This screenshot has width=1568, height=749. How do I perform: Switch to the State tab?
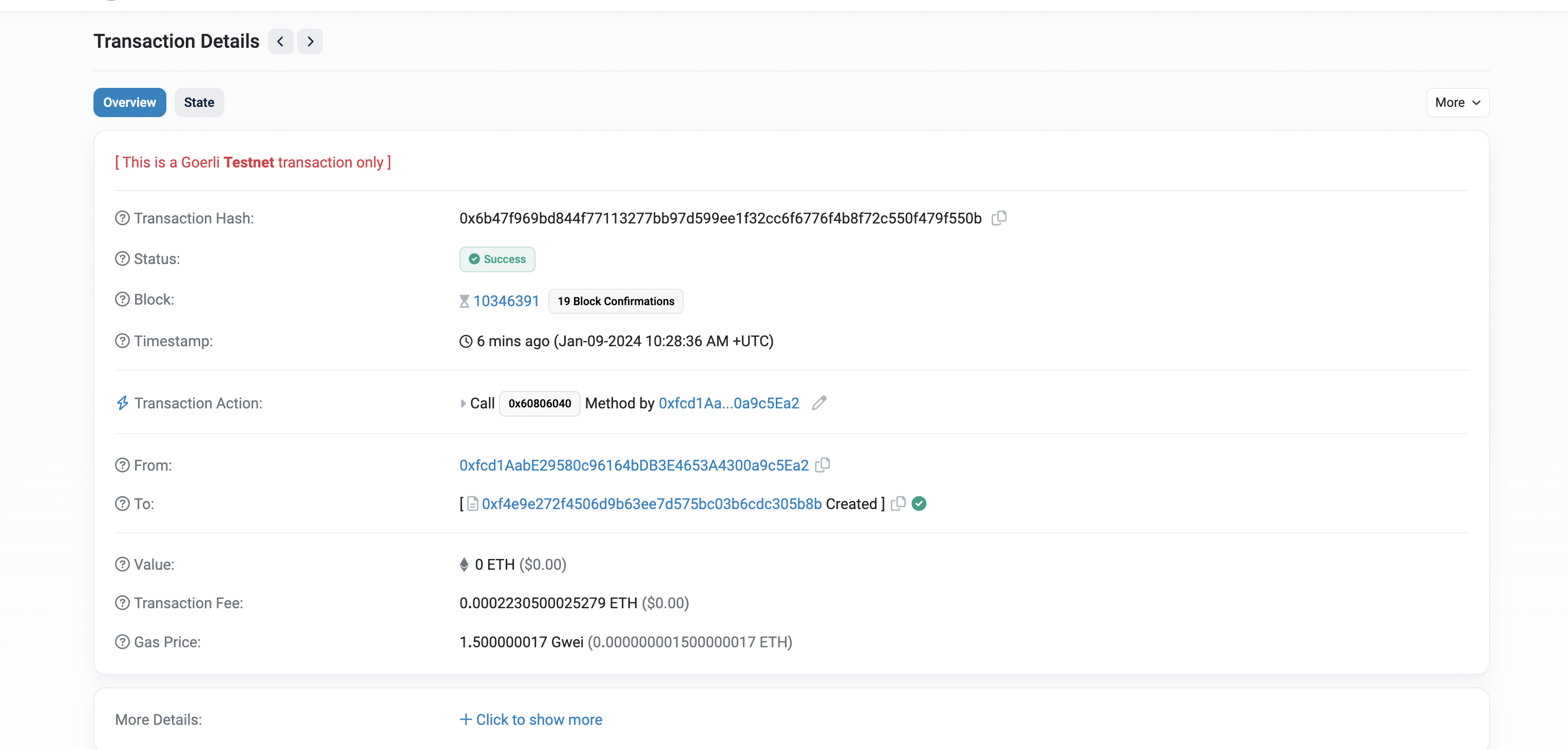click(199, 102)
